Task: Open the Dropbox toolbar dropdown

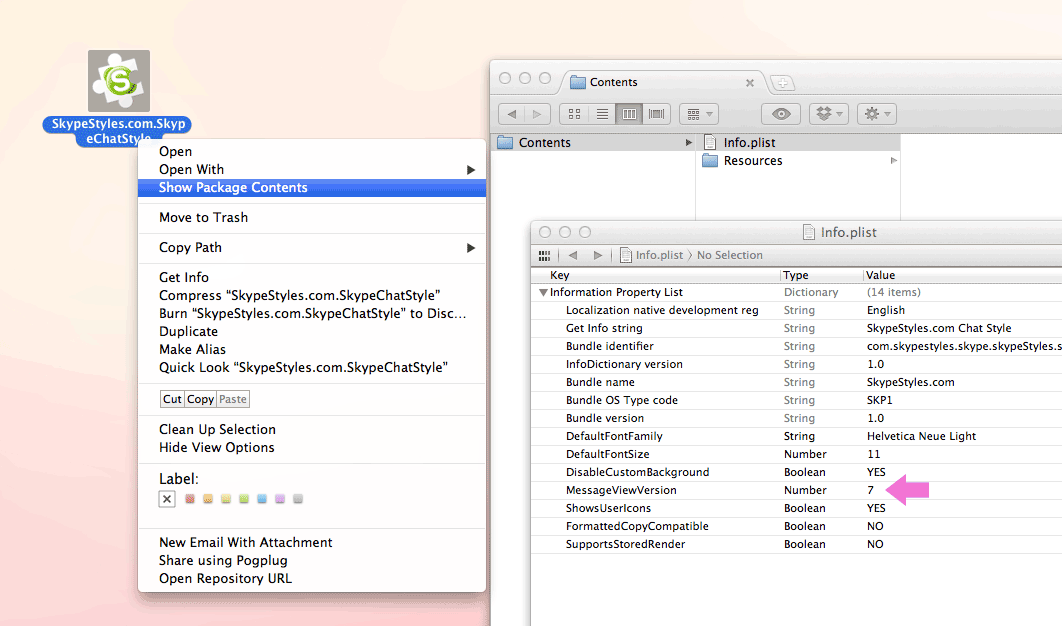Action: [827, 114]
